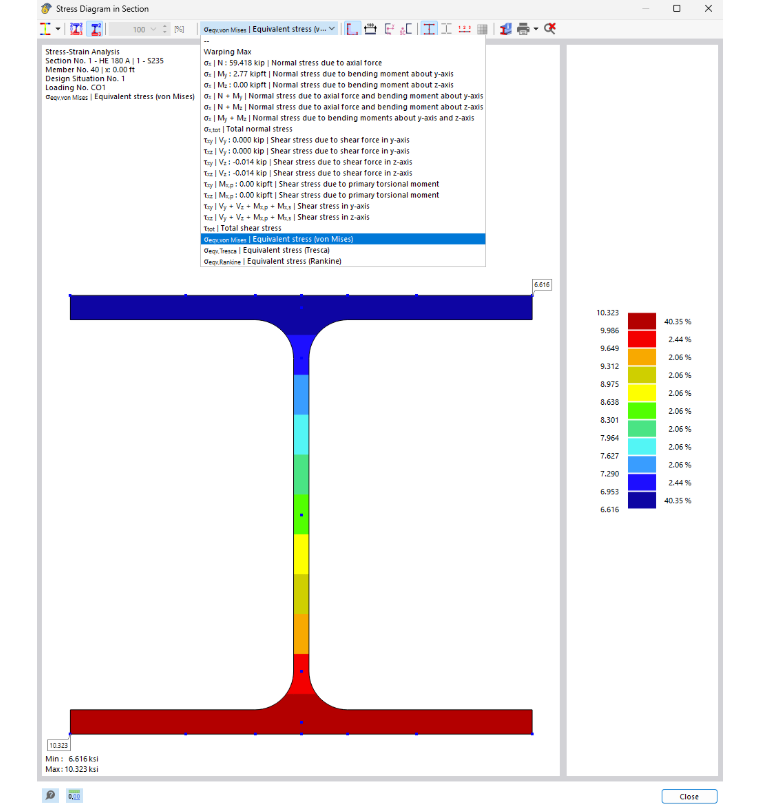
Task: Click the yellow legend swatch
Action: pos(642,393)
